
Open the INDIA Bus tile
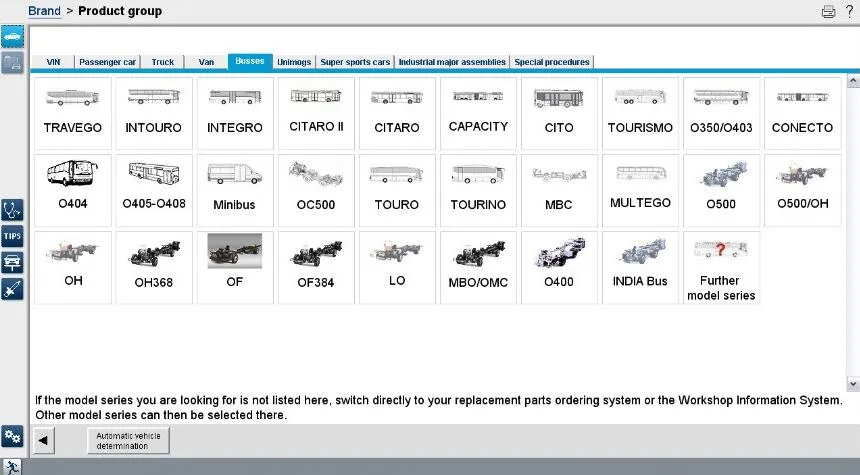(640, 268)
